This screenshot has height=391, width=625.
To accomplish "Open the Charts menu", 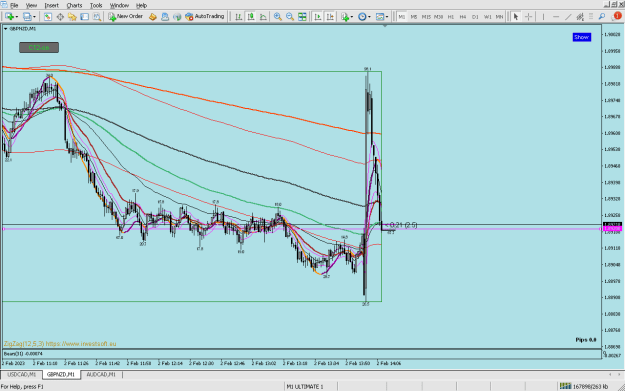I will (74, 5).
